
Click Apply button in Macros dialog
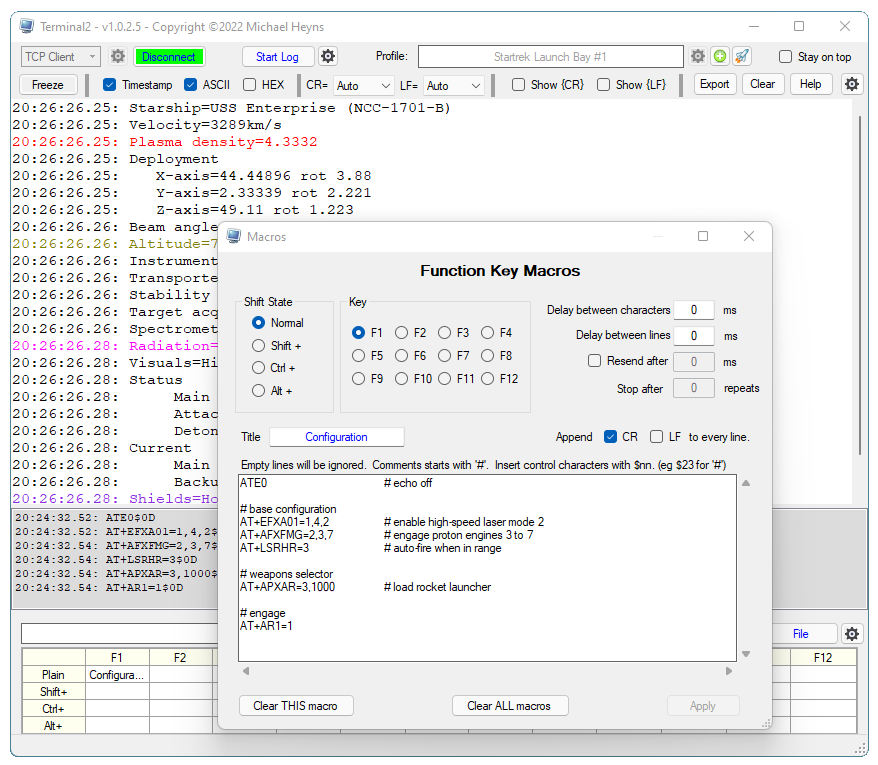[703, 706]
